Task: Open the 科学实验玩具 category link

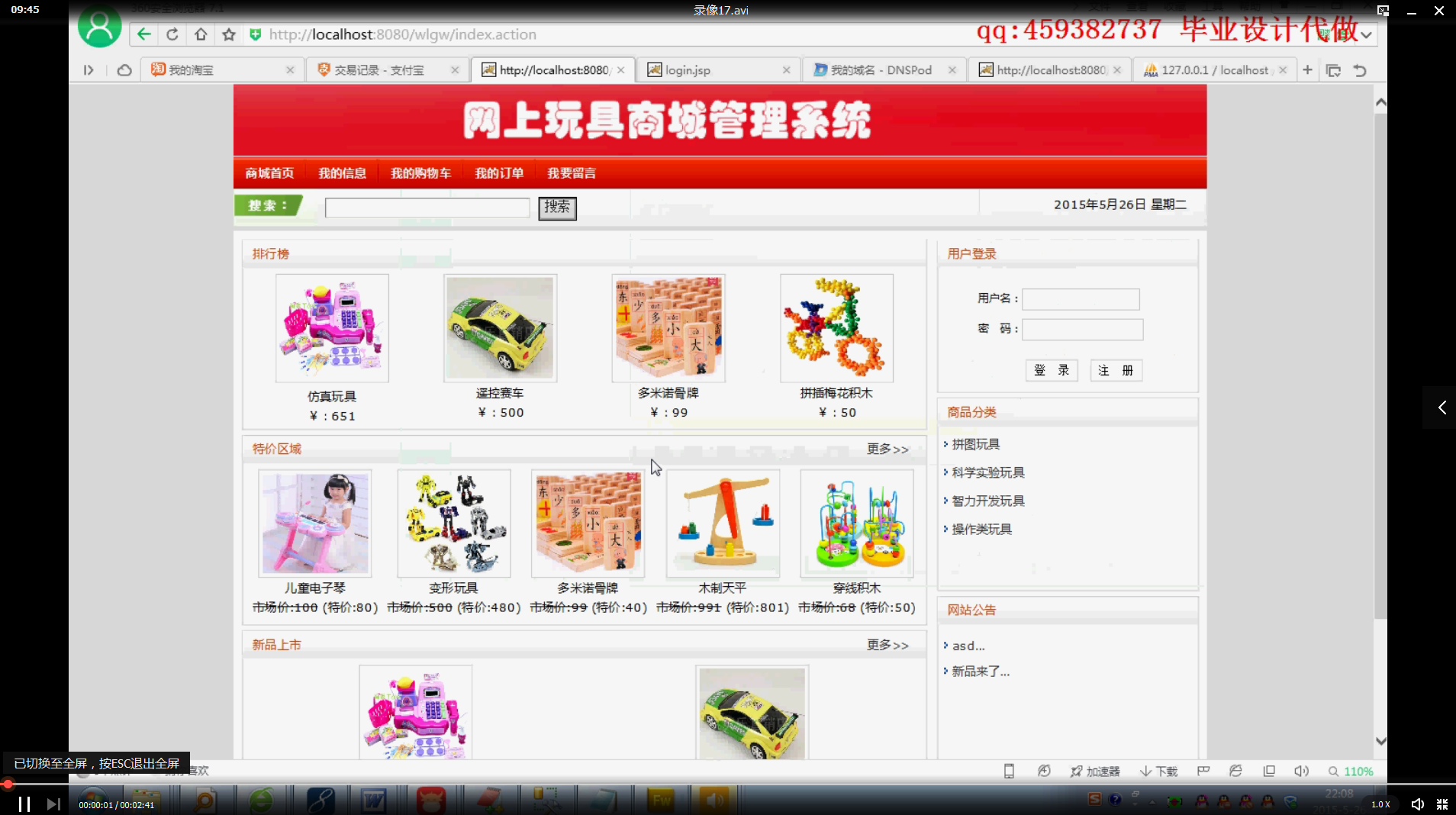Action: [987, 472]
